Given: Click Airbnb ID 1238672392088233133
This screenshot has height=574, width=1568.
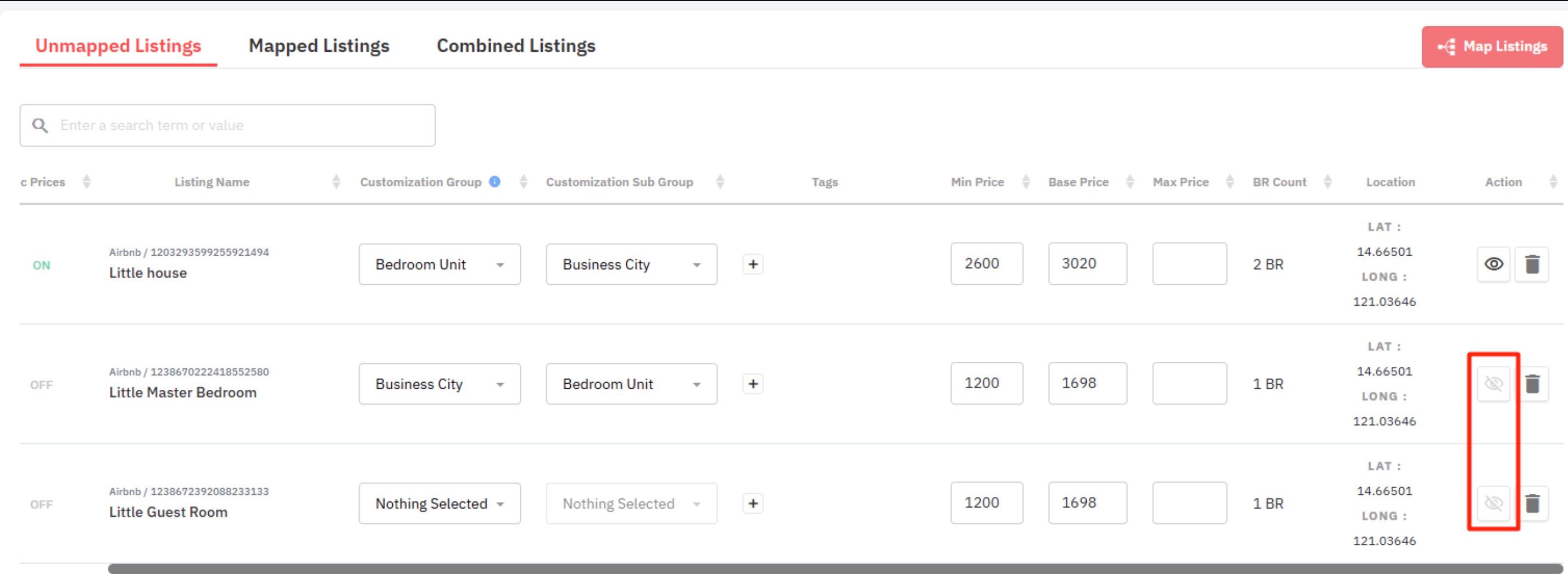Looking at the screenshot, I should (209, 491).
